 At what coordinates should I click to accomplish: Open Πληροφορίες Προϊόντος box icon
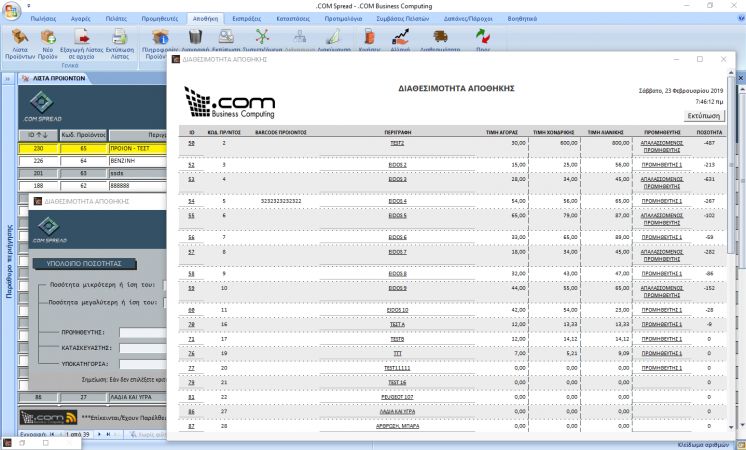160,37
